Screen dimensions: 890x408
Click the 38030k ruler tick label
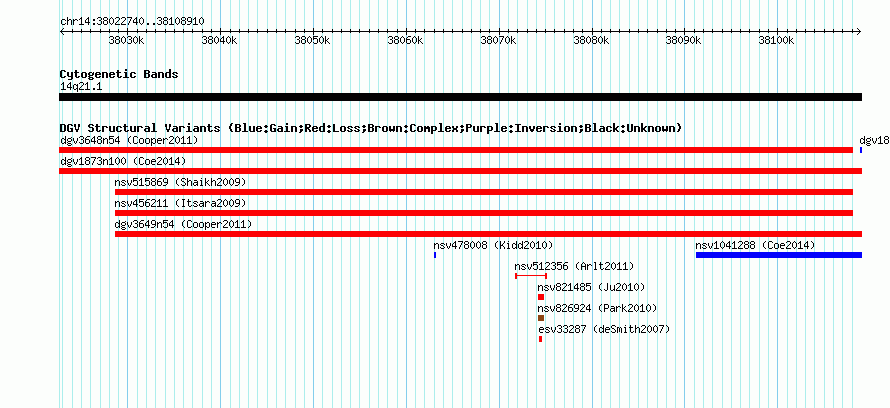tap(126, 41)
